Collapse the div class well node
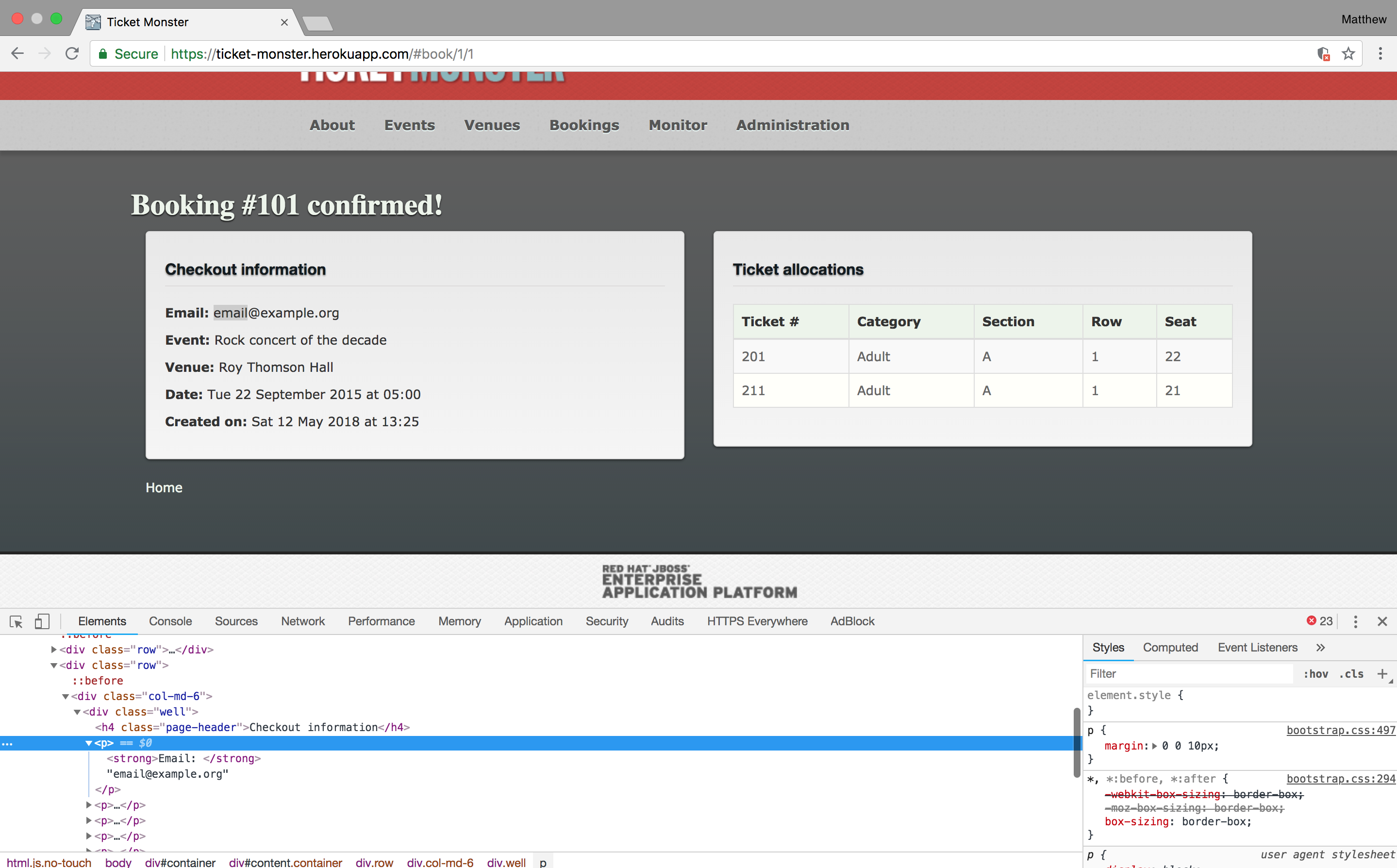The height and width of the screenshot is (868, 1397). (77, 712)
